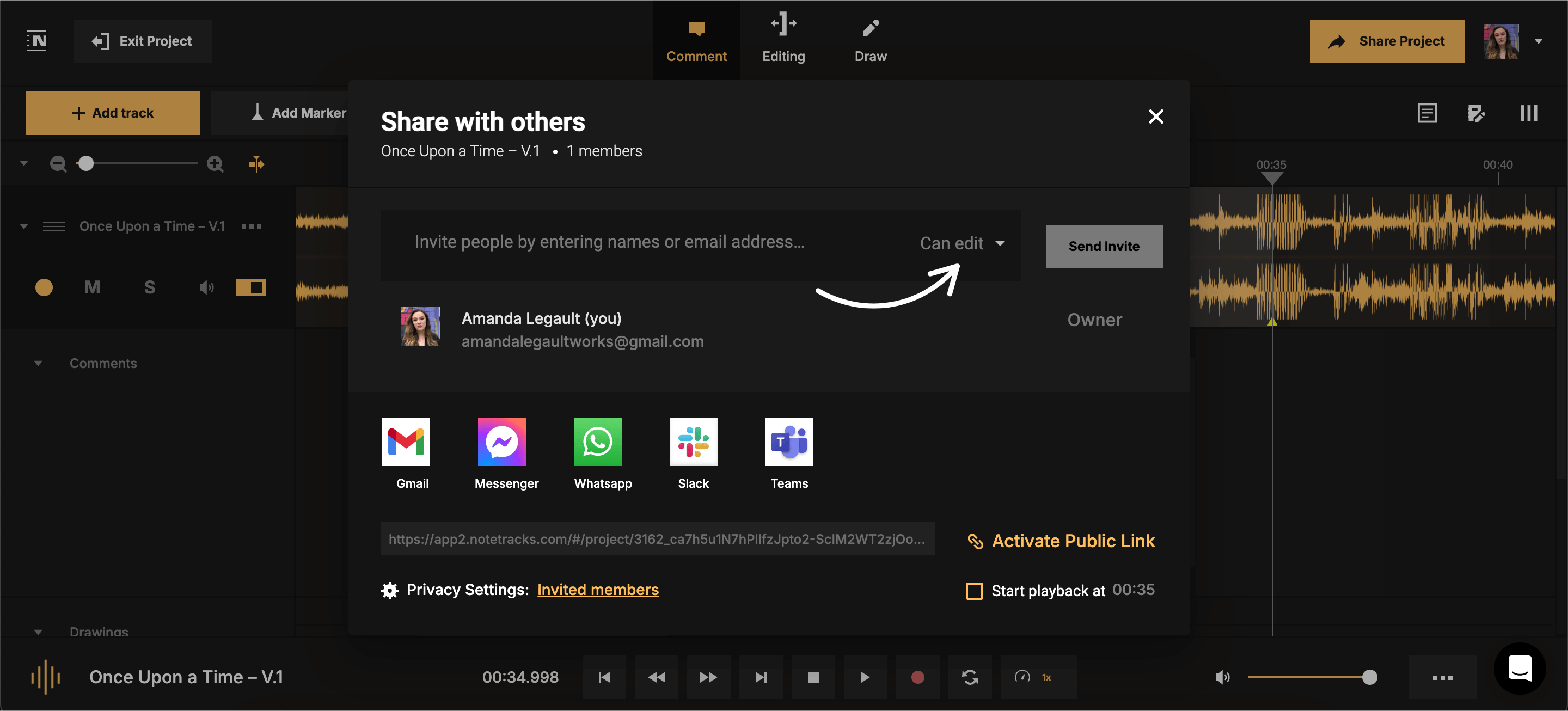Collapse the Comments section
Image resolution: width=1568 pixels, height=711 pixels.
(38, 364)
